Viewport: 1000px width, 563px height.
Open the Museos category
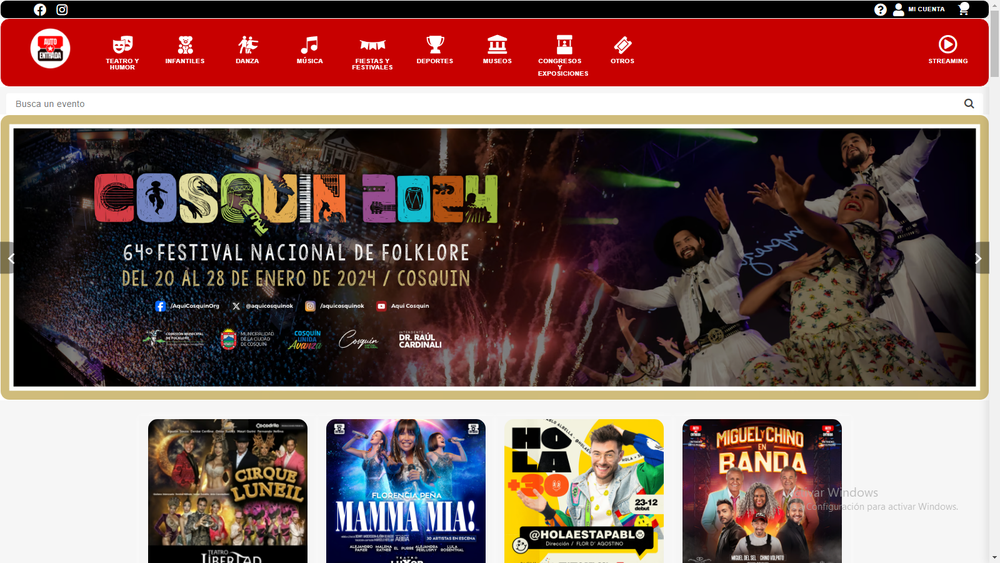pyautogui.click(x=497, y=50)
